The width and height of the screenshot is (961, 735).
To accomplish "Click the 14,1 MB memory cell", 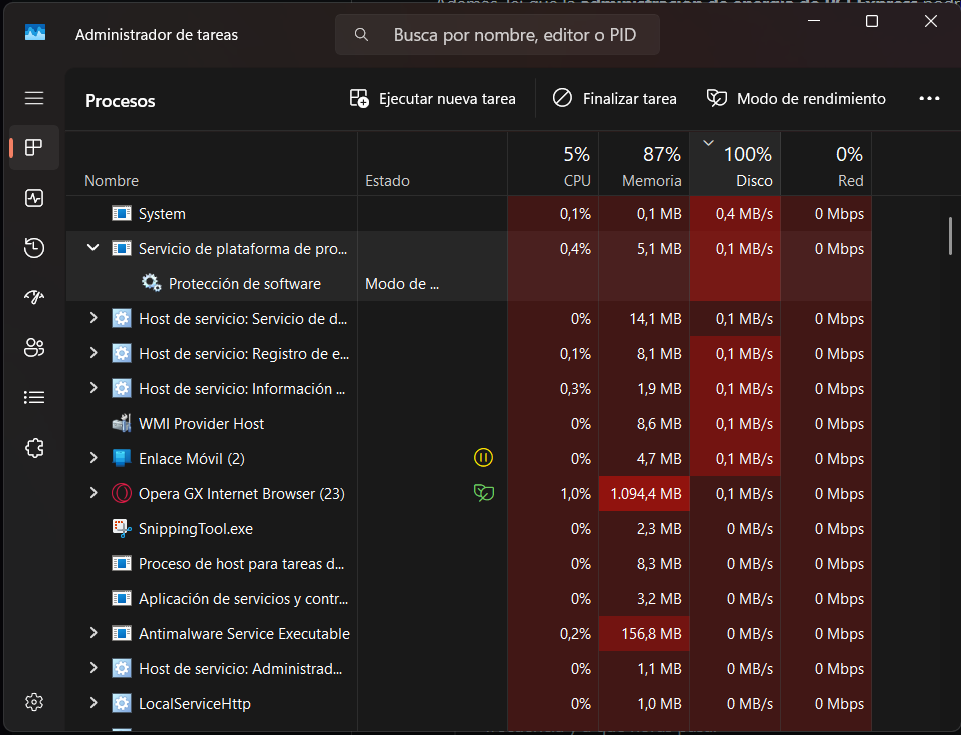I will [x=644, y=319].
